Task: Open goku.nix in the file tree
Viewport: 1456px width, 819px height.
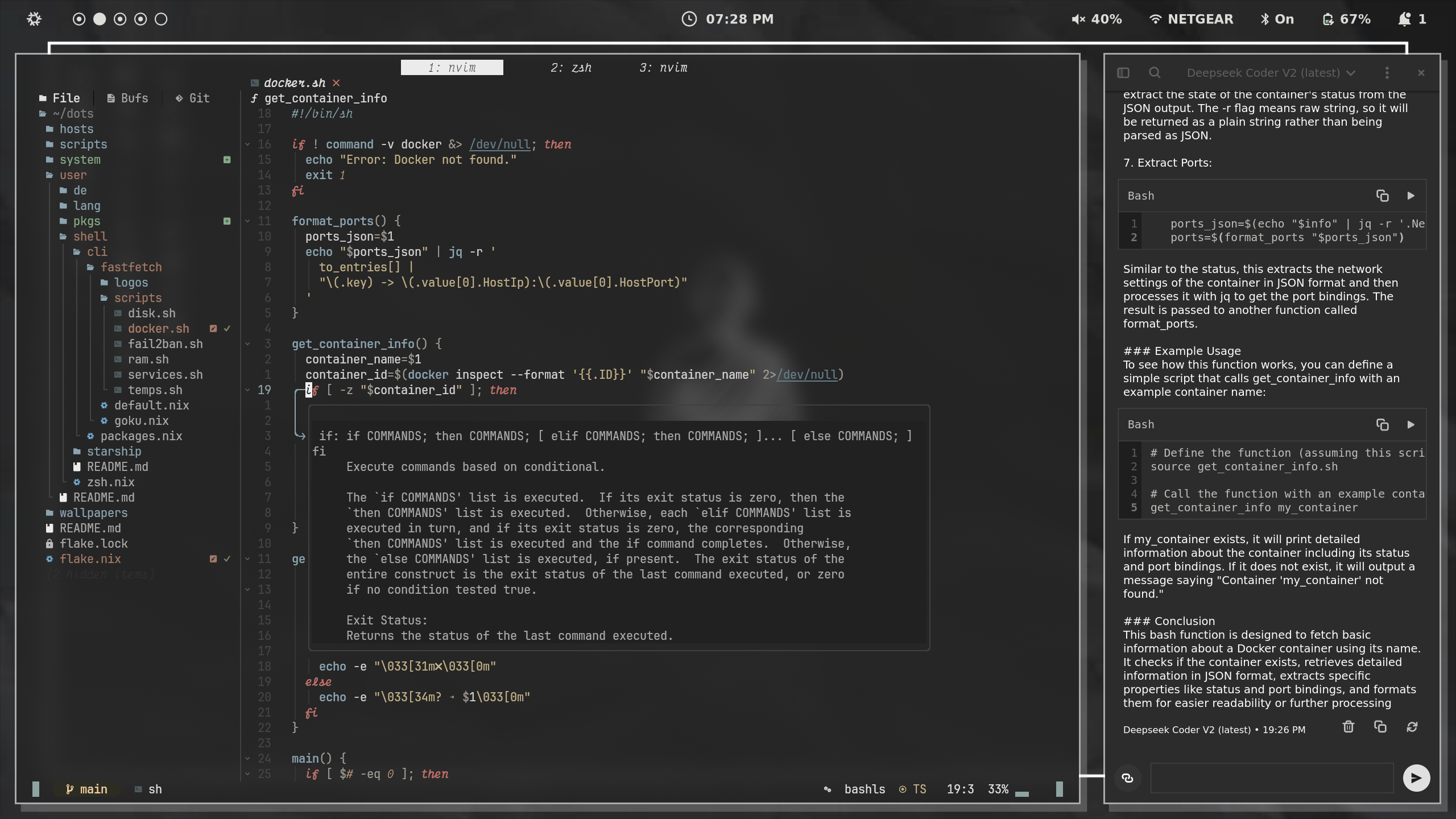Action: pyautogui.click(x=135, y=421)
